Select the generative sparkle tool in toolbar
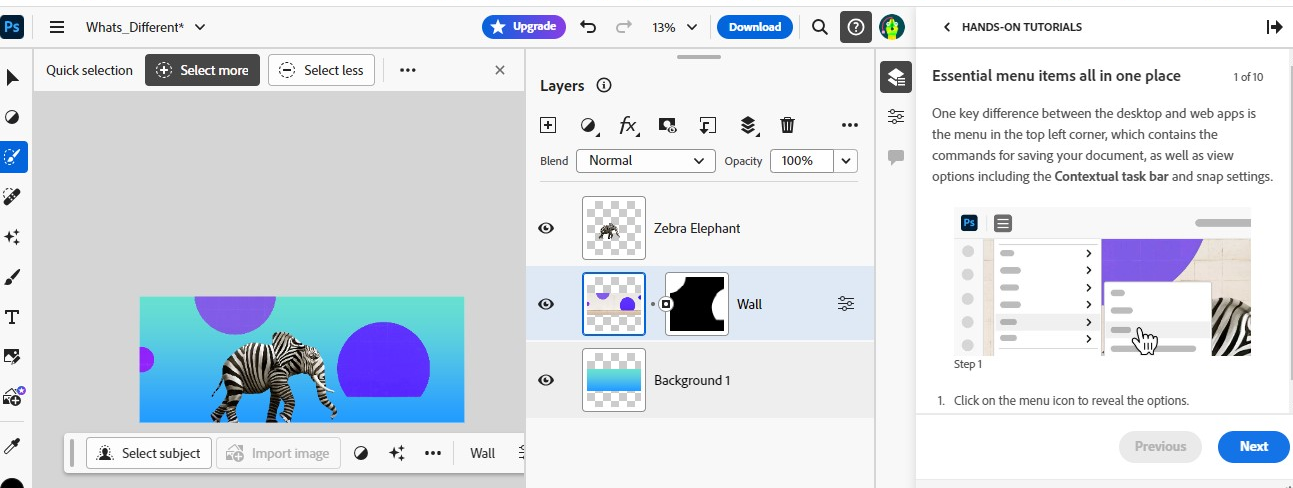 click(x=13, y=237)
